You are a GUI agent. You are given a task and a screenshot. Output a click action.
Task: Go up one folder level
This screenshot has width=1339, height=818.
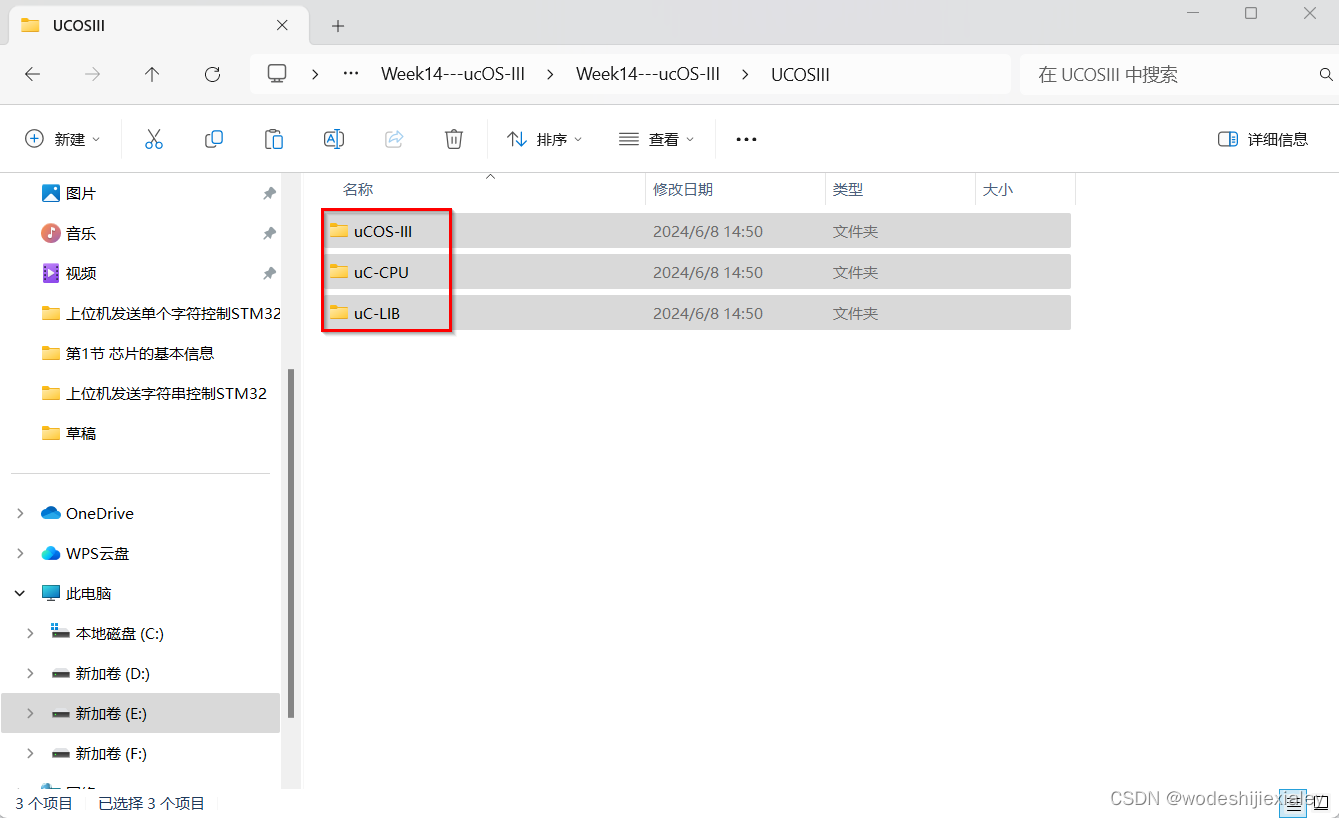coord(152,74)
